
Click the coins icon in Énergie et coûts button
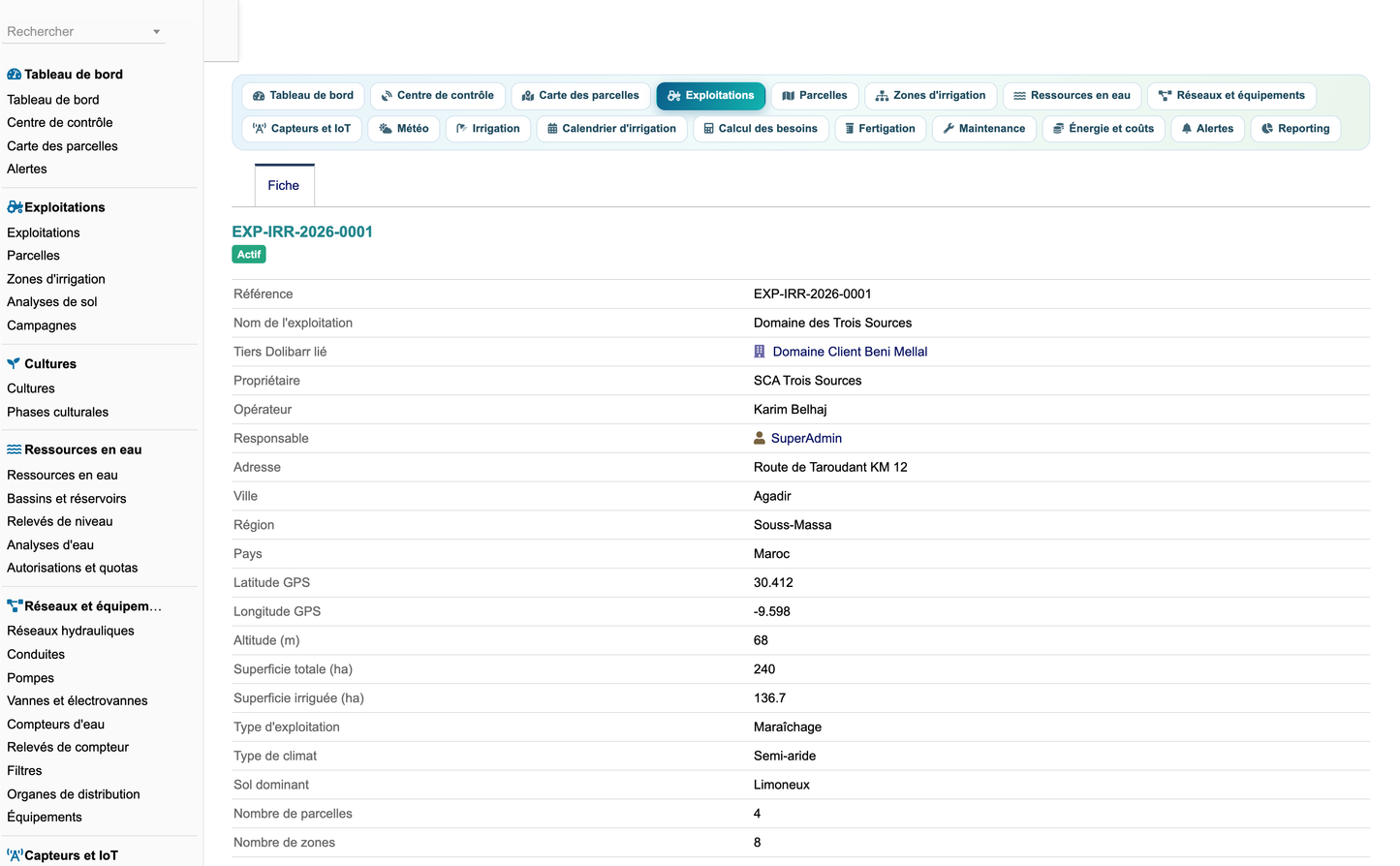1059,129
